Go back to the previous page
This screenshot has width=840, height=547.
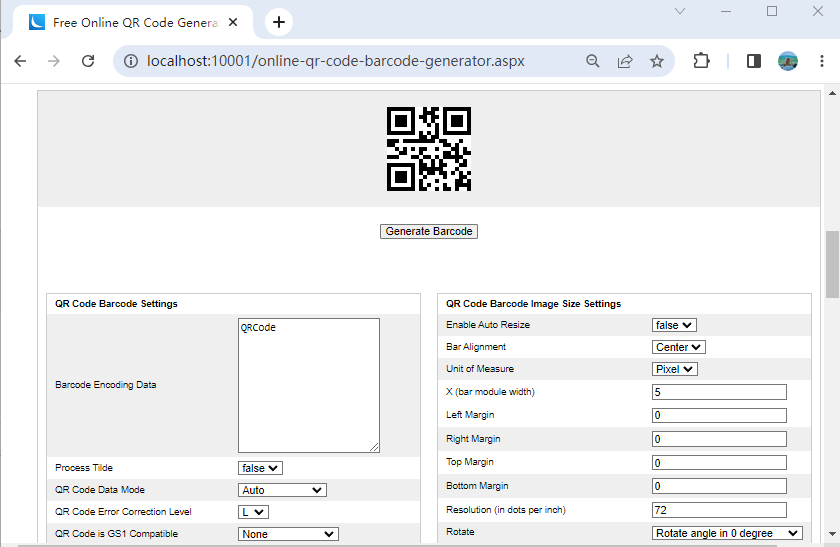point(20,61)
